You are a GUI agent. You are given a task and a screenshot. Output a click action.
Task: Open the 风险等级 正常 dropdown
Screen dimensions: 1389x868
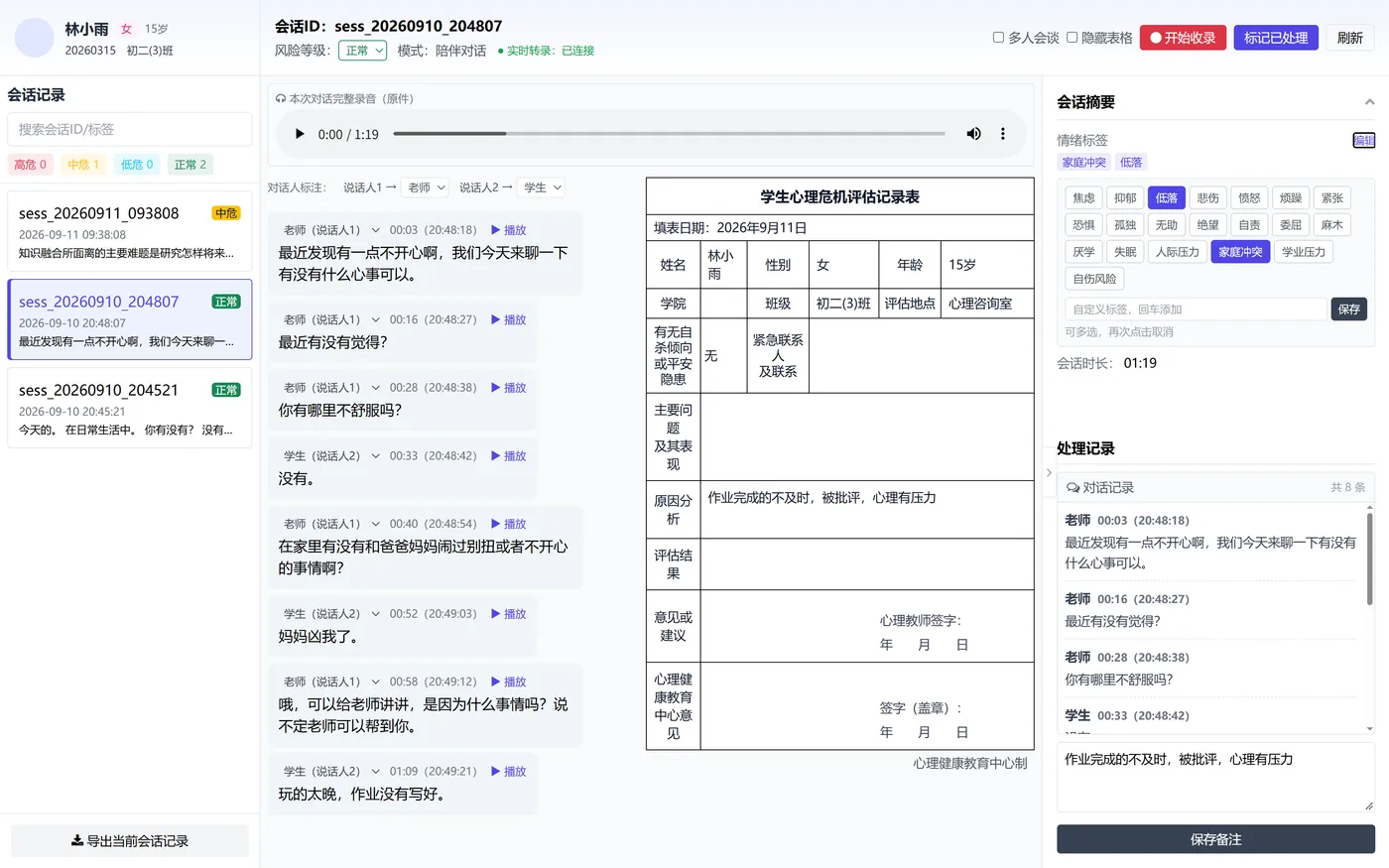pos(362,51)
